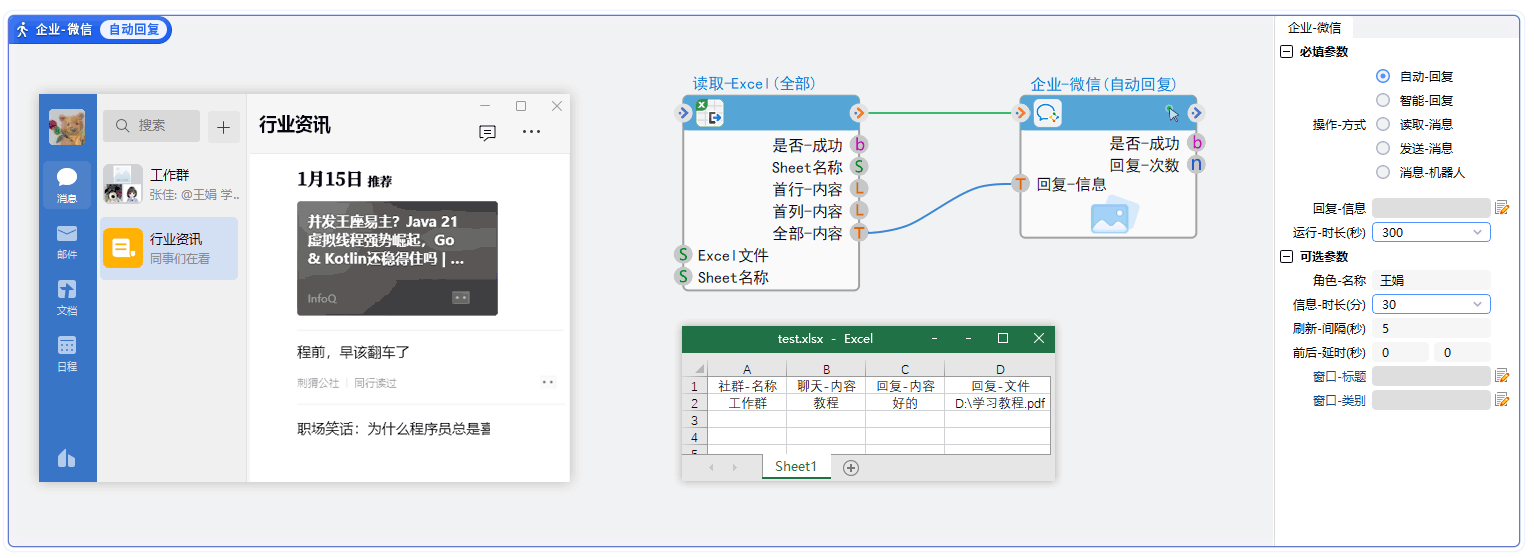The height and width of the screenshot is (558, 1535).
Task: Select the 智能-回复 radio option
Action: pos(1383,100)
